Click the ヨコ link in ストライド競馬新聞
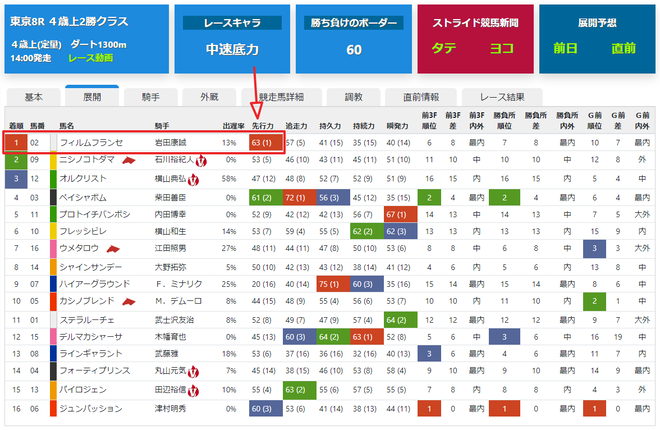660x430 pixels. click(x=501, y=48)
